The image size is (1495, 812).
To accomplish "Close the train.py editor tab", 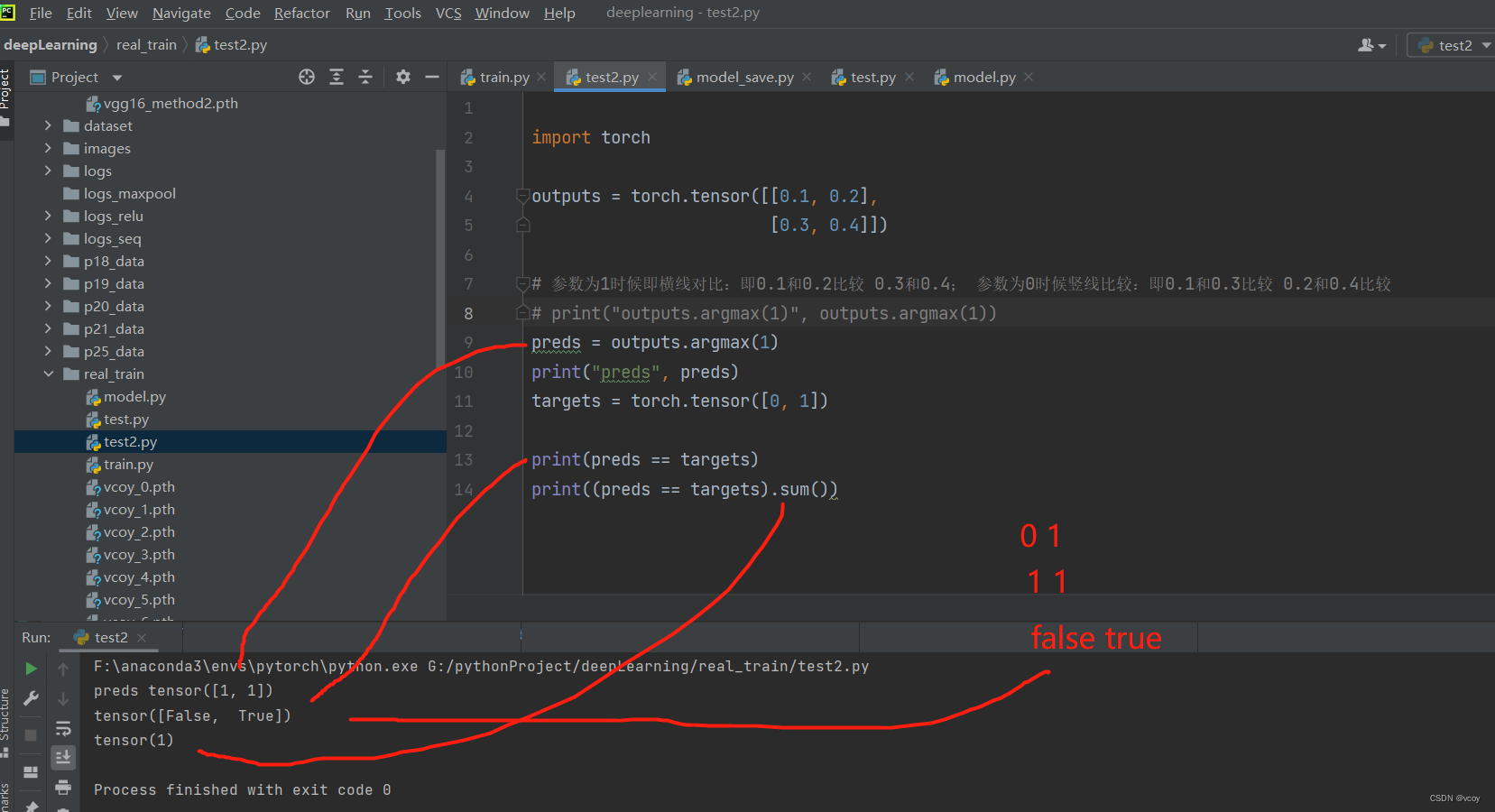I will 541,77.
